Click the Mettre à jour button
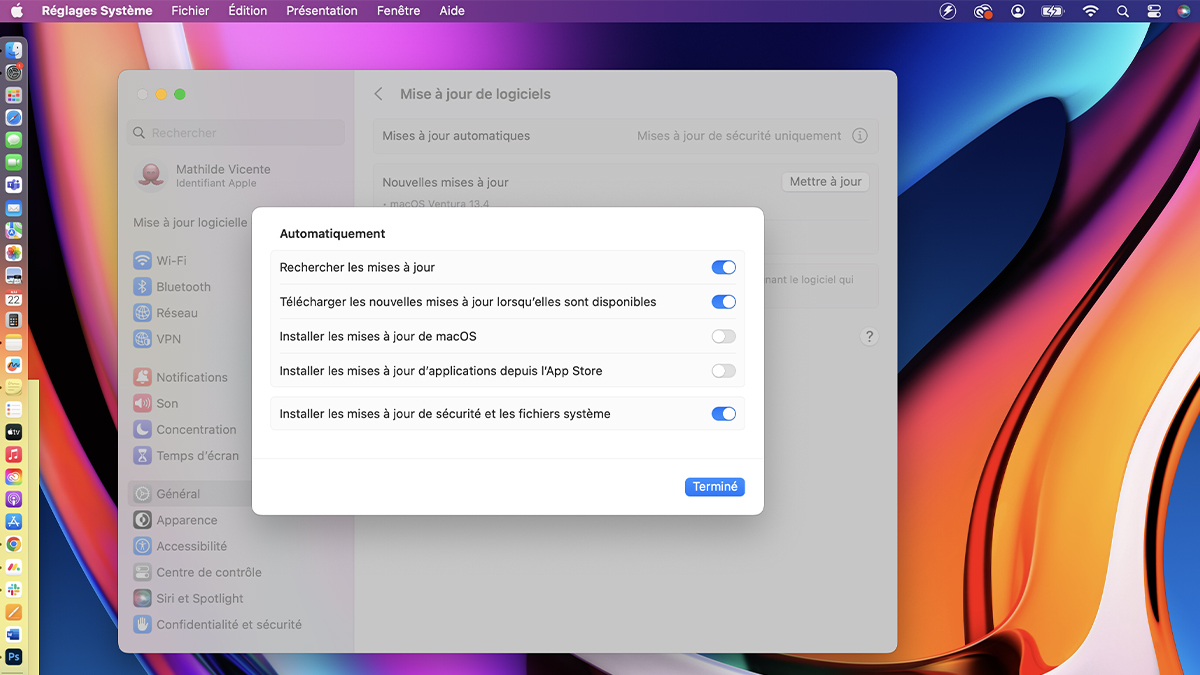This screenshot has width=1200, height=675. point(825,182)
